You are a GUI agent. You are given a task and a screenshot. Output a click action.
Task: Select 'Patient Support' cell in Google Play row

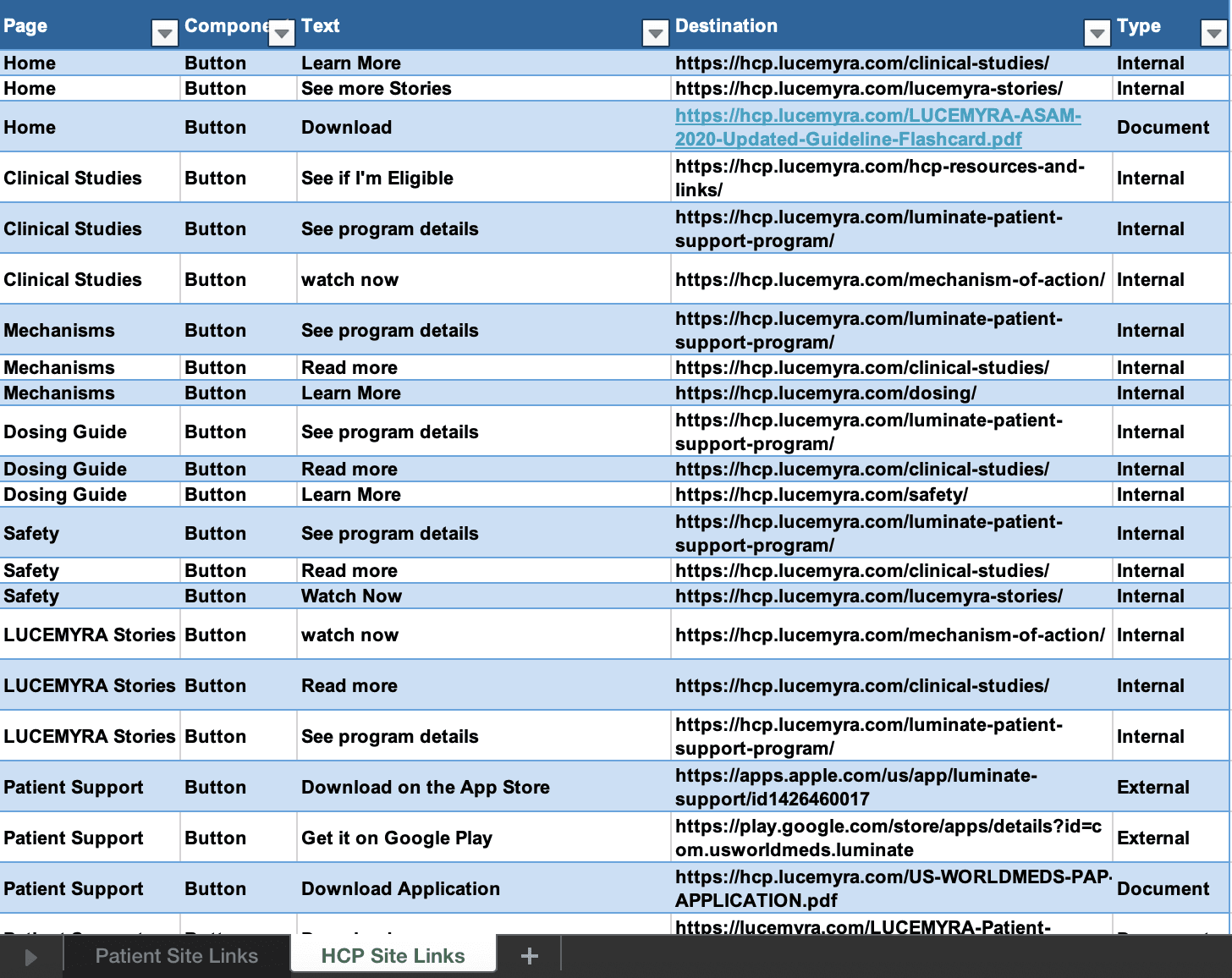tap(90, 838)
